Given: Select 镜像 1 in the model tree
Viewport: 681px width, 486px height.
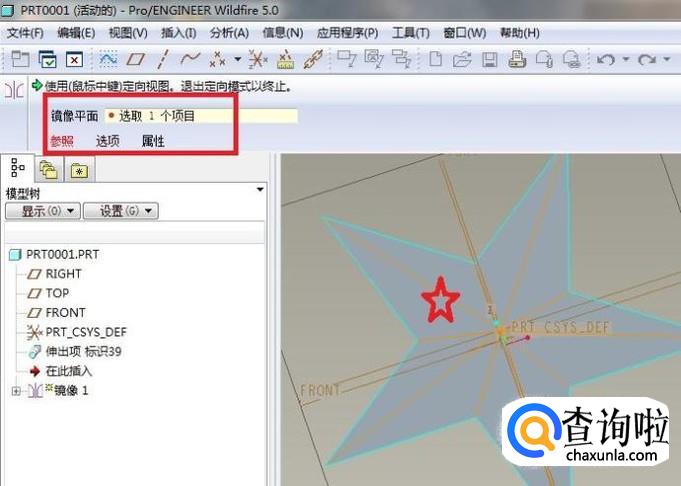Looking at the screenshot, I should 58,390.
